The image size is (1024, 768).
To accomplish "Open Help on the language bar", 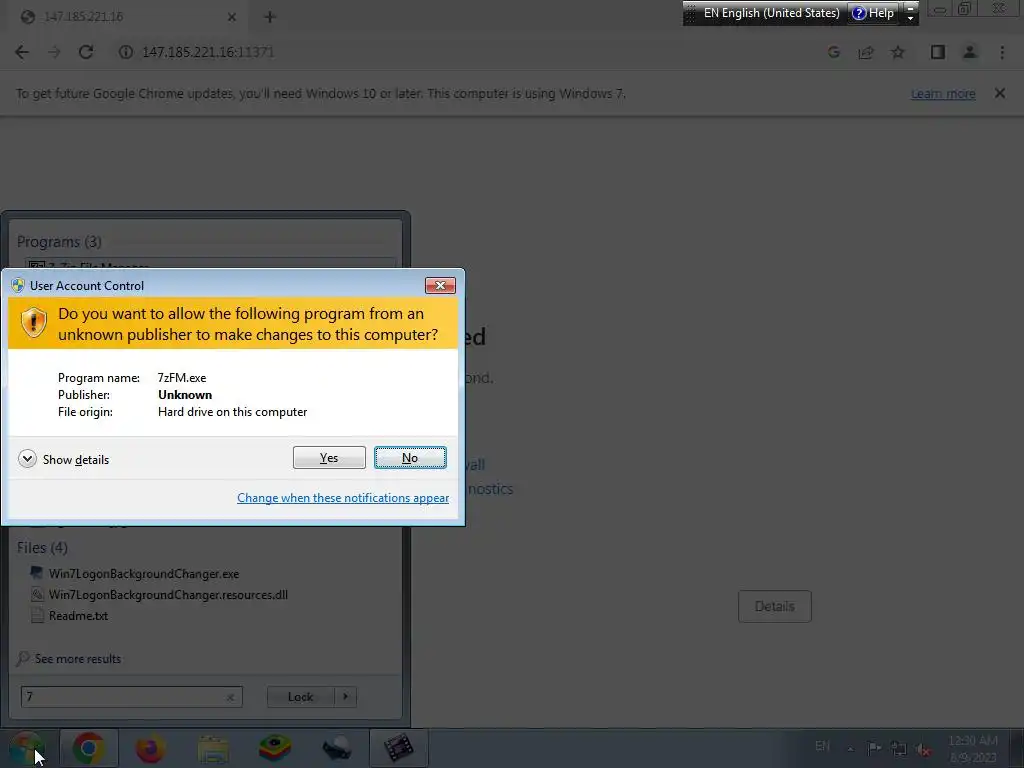I will coord(874,13).
